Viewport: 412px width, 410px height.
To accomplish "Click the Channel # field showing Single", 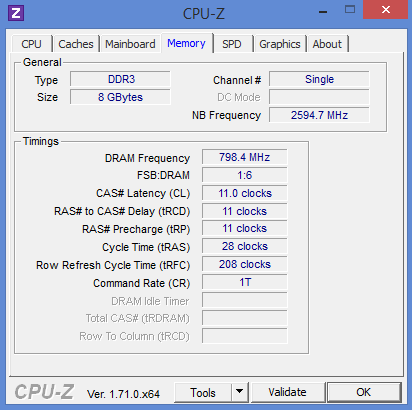I will pos(319,79).
